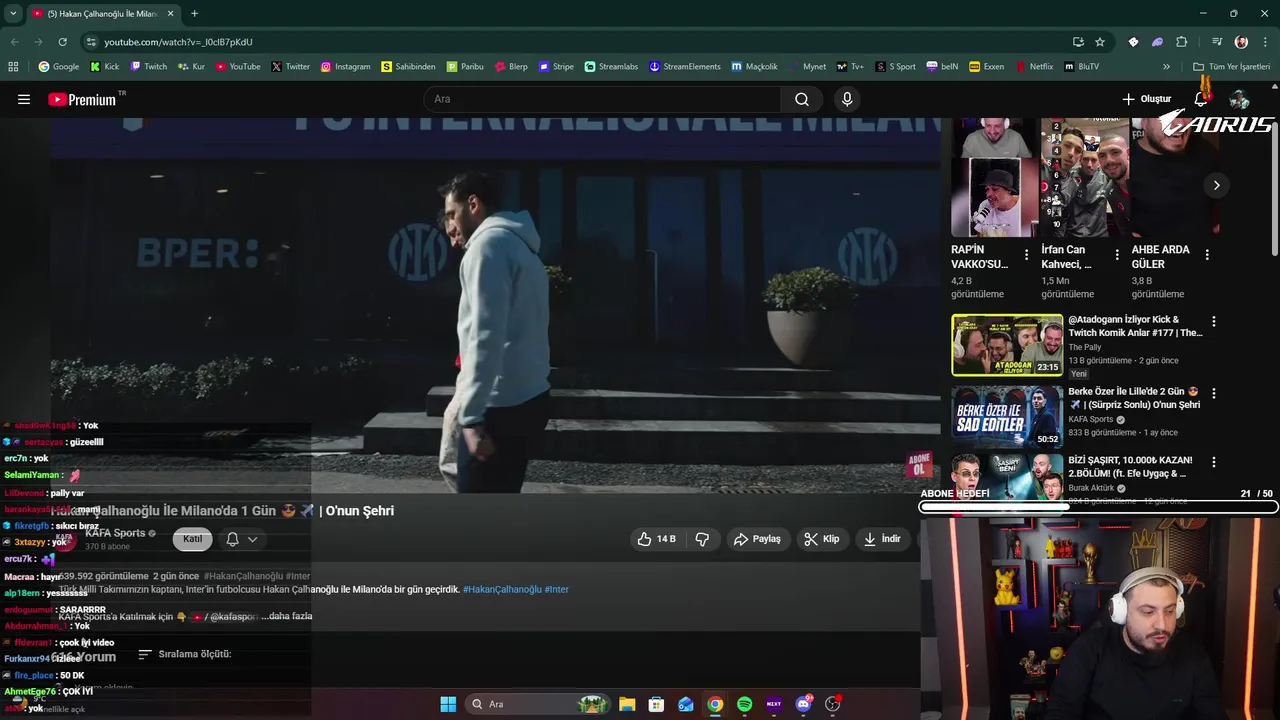1280x720 pixels.
Task: Open the RAP'İN VAKKO'SU short thumbnail
Action: click(x=993, y=178)
